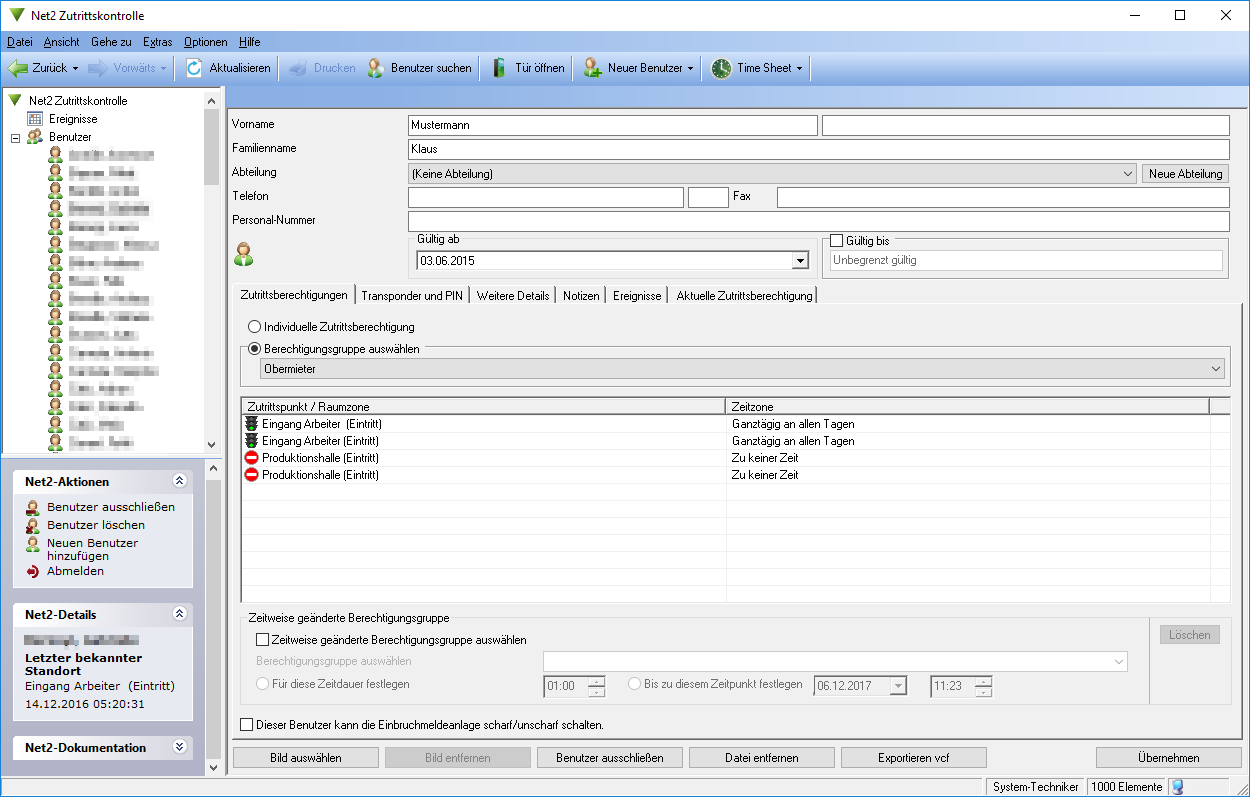Click Benutzer löschen in Net2-Aktionen
Screen dimensions: 1250x797
point(95,525)
